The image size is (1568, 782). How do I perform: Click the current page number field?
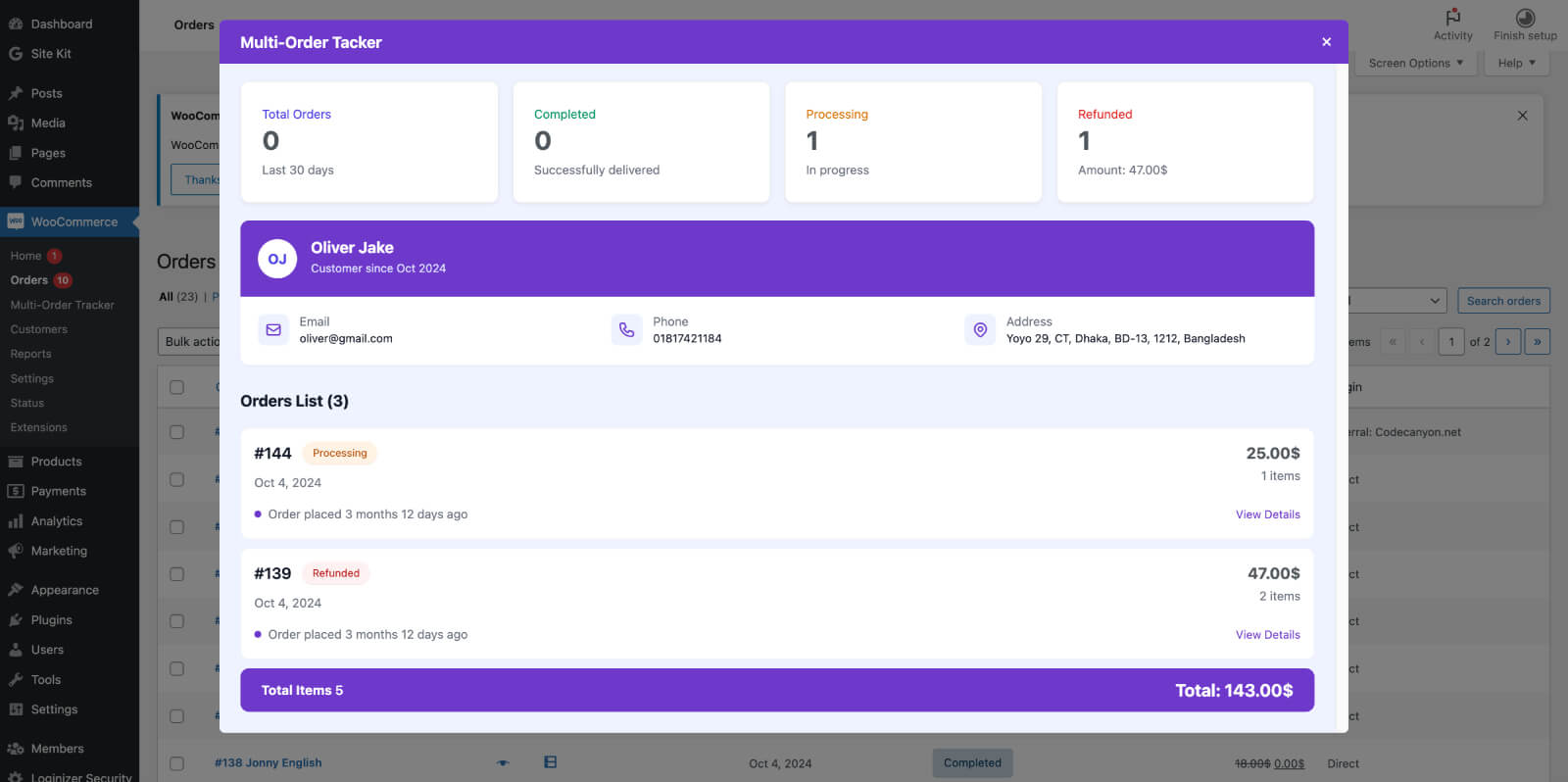pos(1451,341)
